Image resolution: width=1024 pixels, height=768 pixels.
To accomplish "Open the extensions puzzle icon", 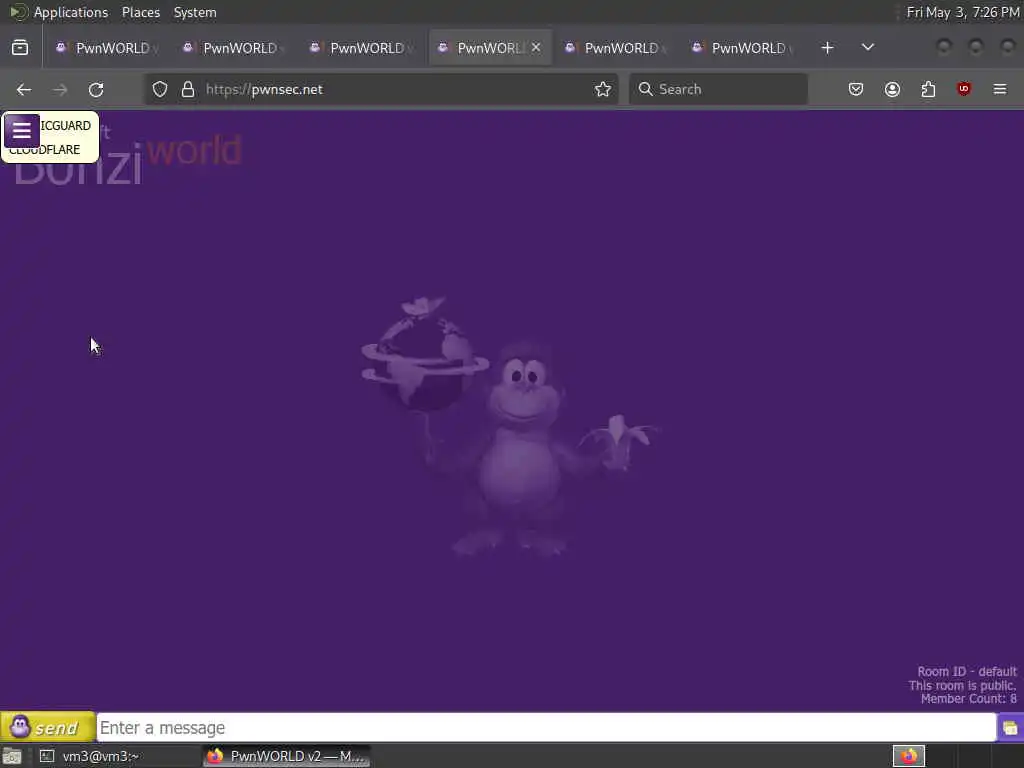I will tap(928, 89).
